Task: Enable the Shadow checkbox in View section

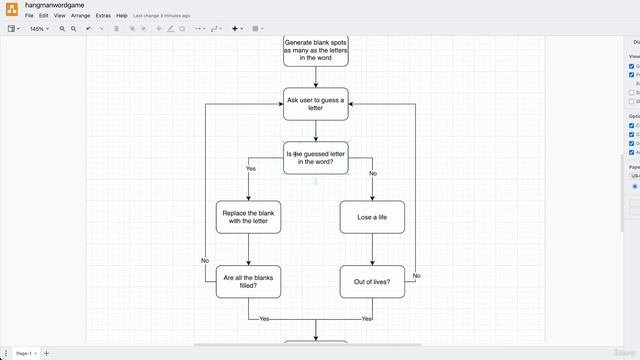Action: [631, 101]
